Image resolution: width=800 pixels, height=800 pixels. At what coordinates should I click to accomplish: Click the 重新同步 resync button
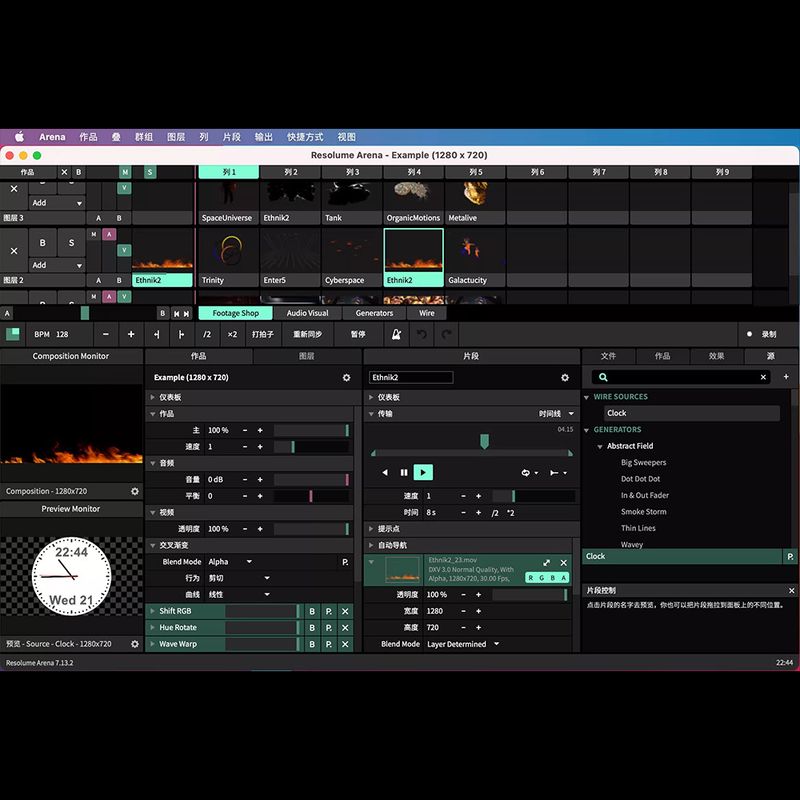(x=308, y=334)
